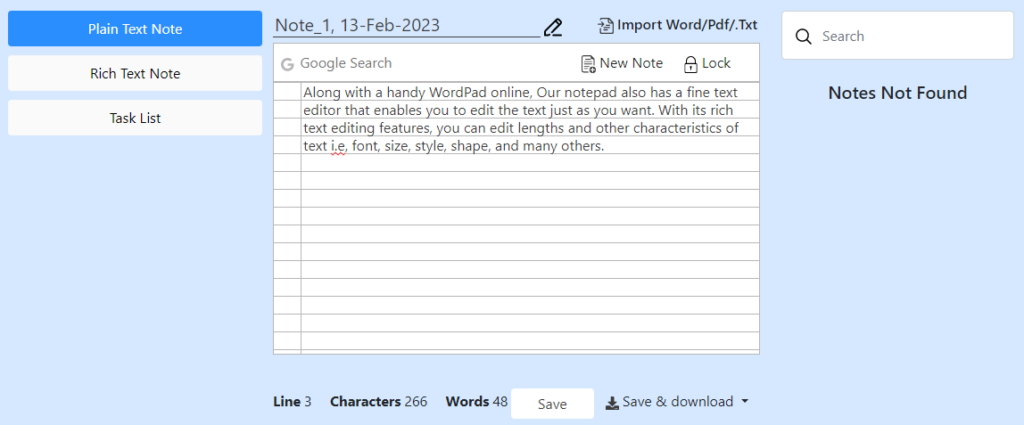Click the Lock label
This screenshot has height=425, width=1024.
tap(716, 63)
